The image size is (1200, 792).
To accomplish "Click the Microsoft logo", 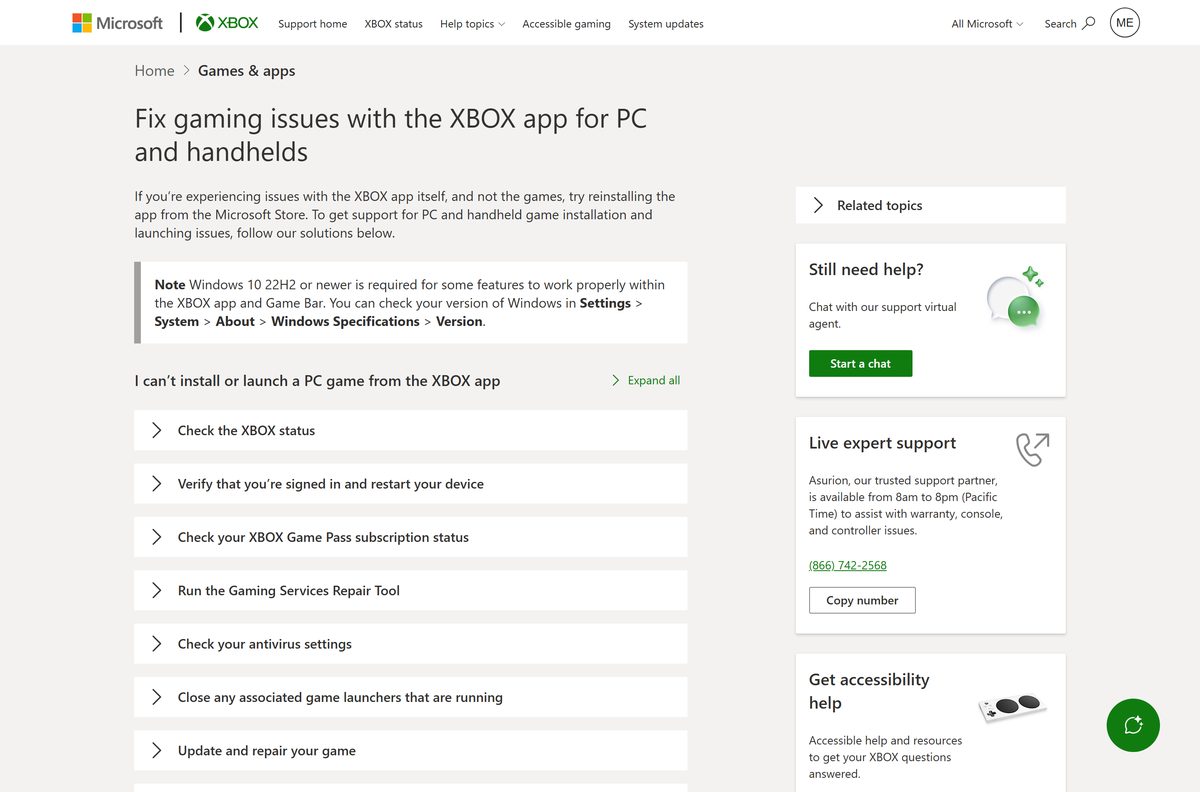I will click(x=117, y=23).
